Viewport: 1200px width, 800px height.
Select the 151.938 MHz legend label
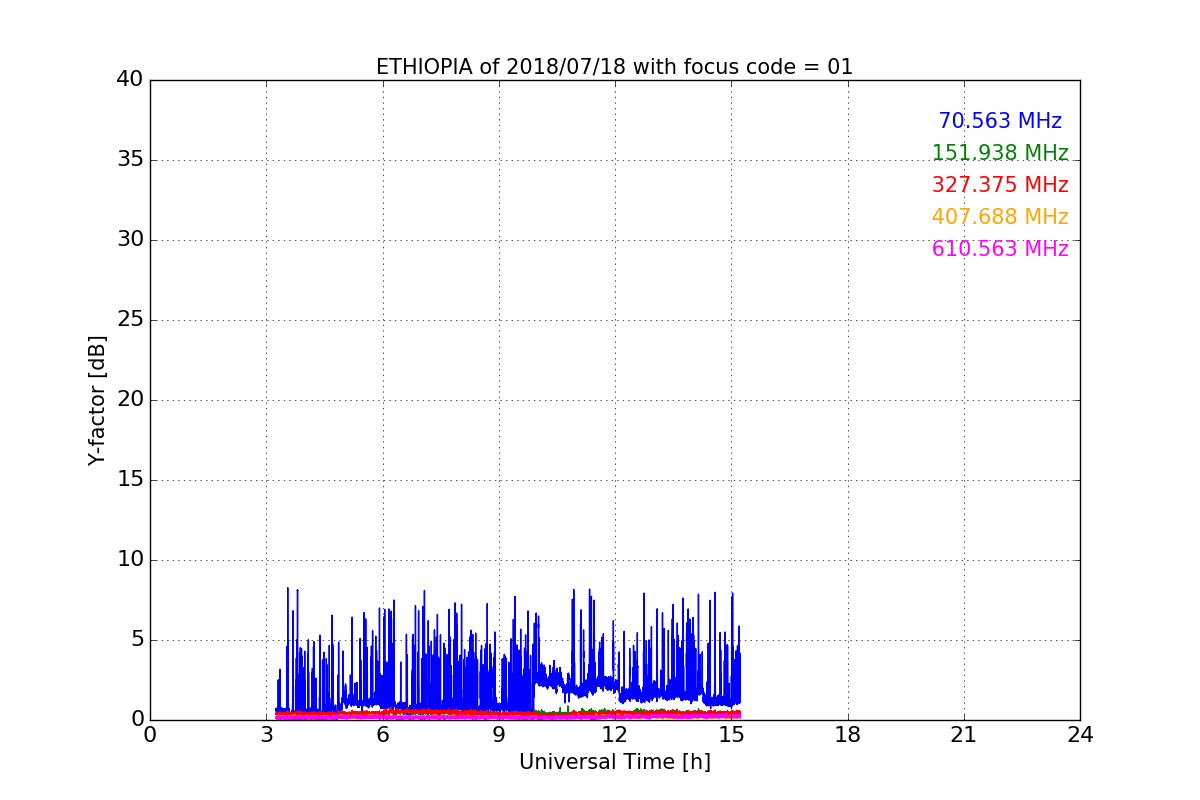(x=1000, y=153)
